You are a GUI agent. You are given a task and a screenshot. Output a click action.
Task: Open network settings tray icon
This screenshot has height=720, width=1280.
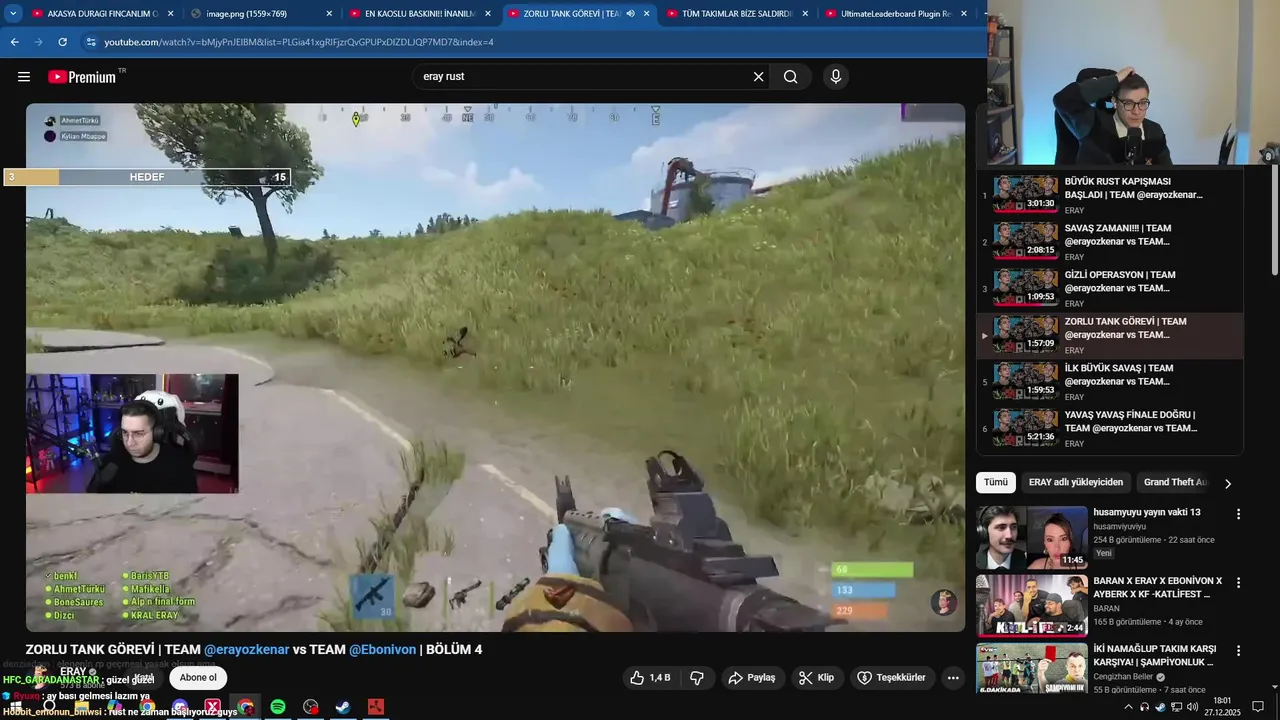(x=1177, y=707)
